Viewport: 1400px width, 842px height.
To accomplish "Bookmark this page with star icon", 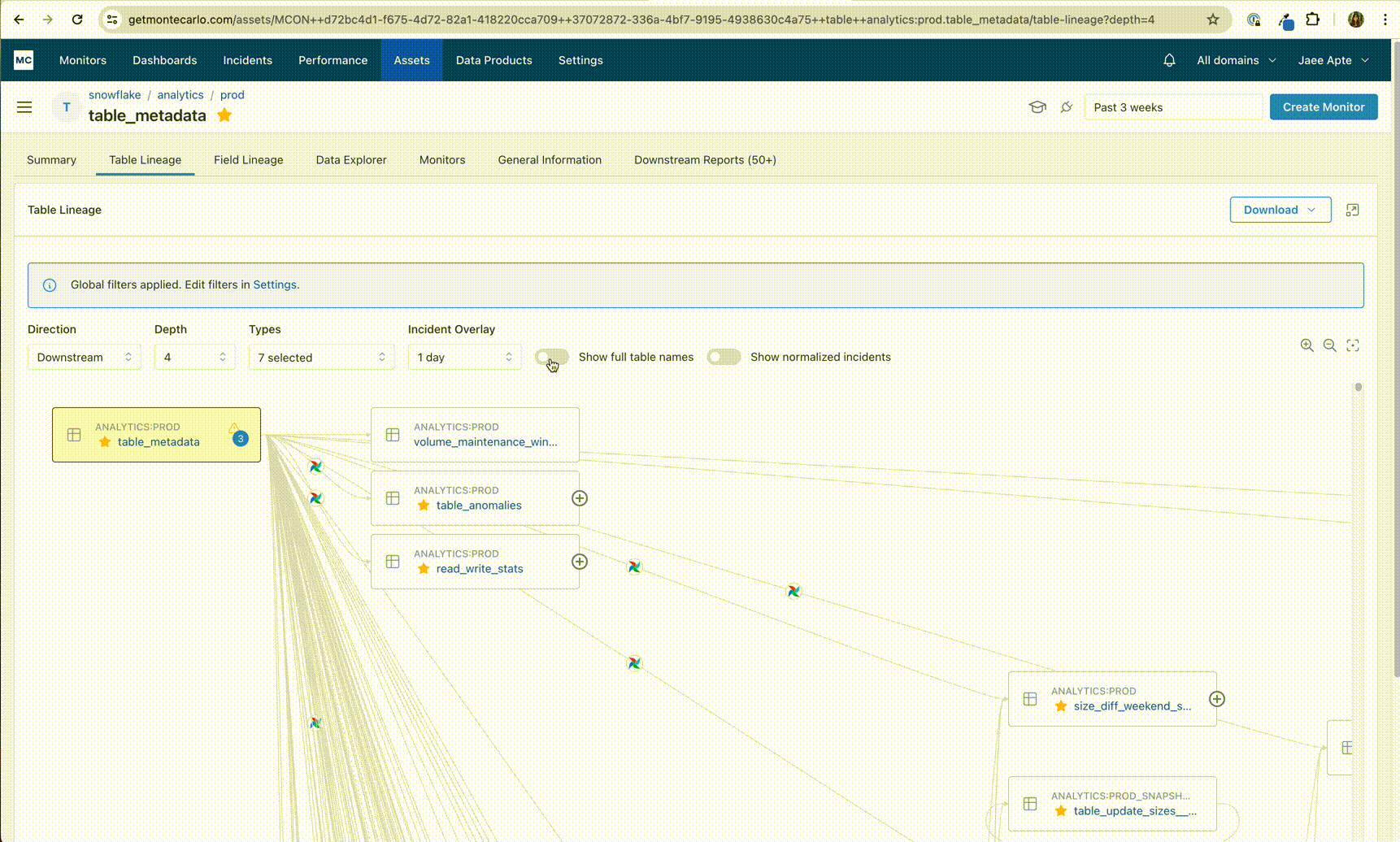I will point(1213,20).
